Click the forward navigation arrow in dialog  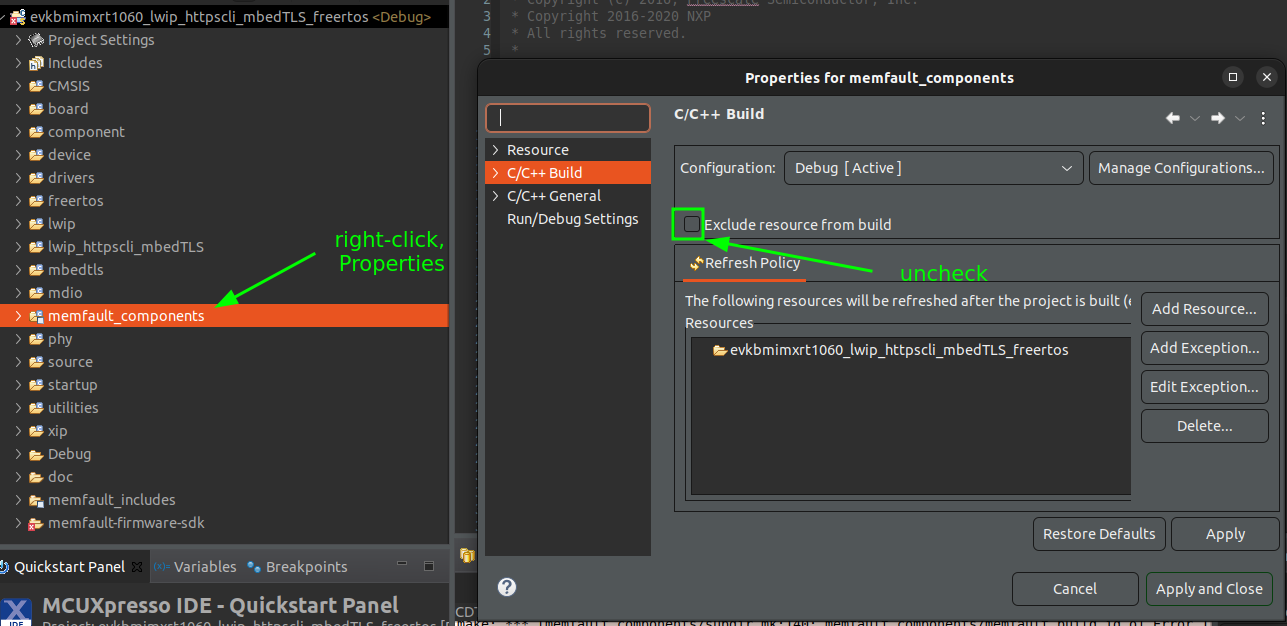click(x=1217, y=118)
